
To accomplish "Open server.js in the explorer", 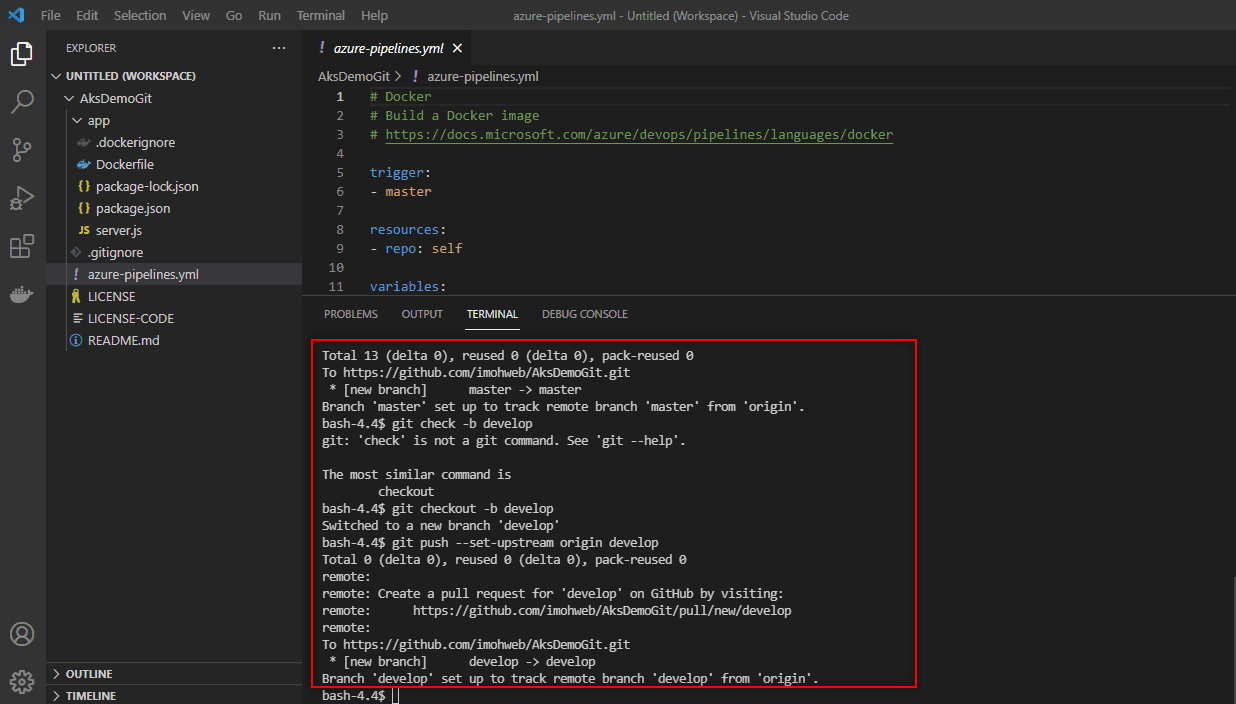I will point(174,231).
